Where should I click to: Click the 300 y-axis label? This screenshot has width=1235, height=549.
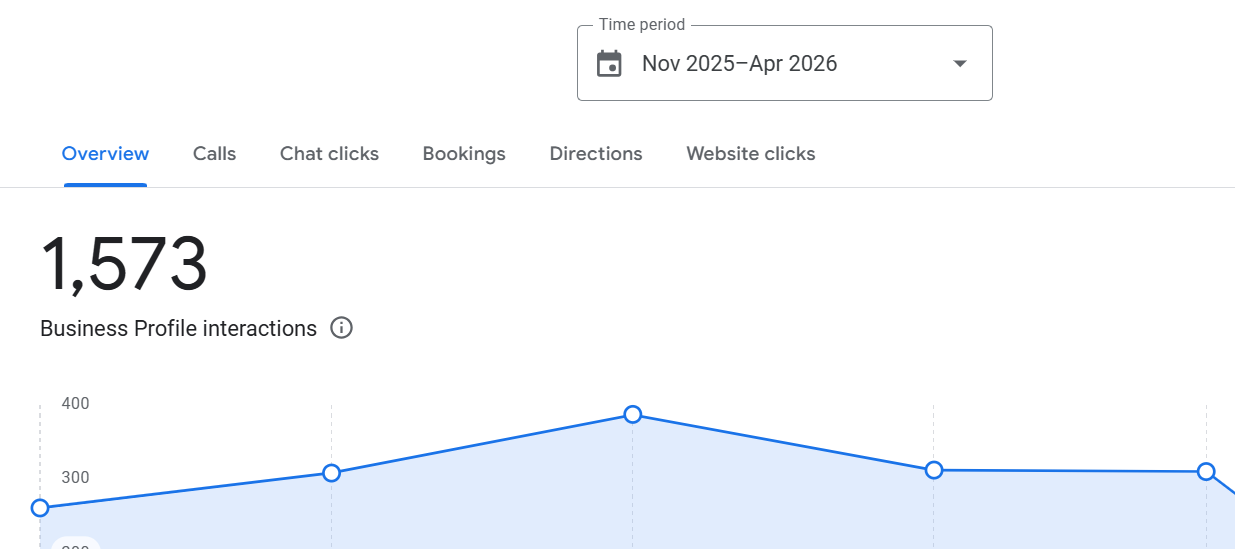coord(75,478)
